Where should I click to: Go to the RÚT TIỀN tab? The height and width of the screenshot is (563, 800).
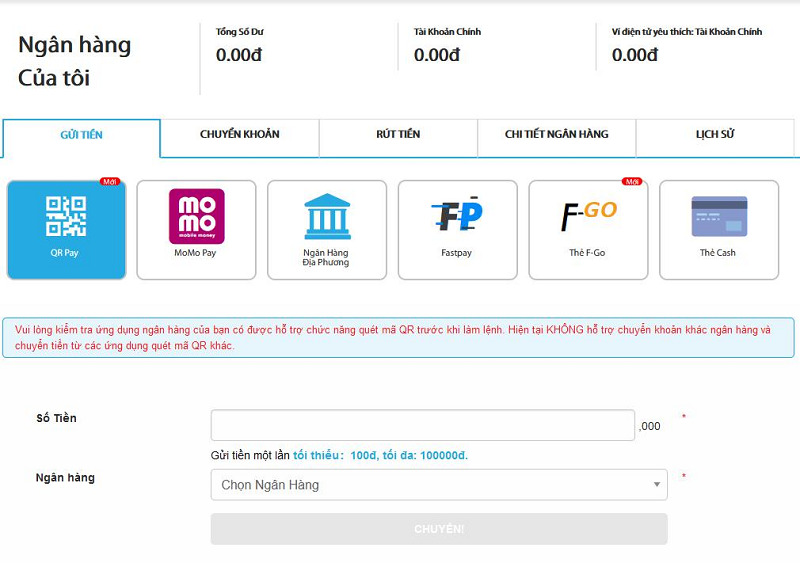tap(398, 135)
